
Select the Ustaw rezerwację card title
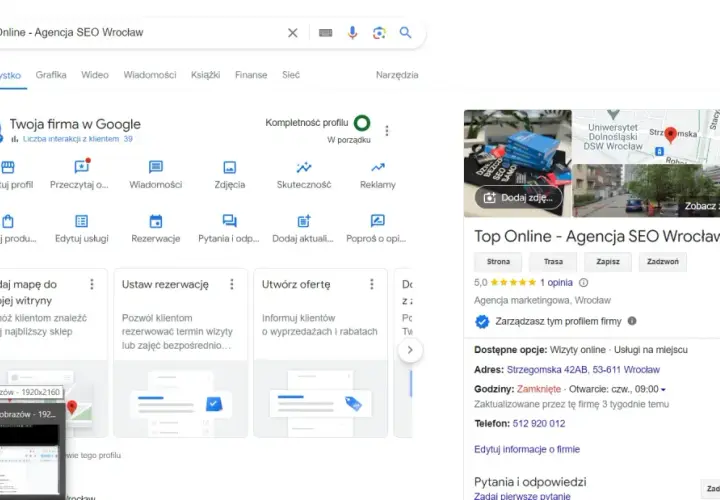coord(165,284)
